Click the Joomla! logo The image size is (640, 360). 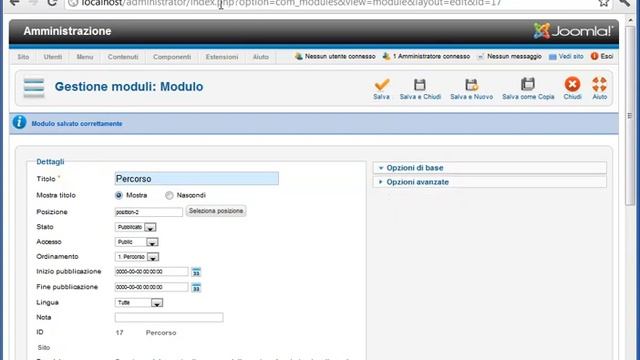pyautogui.click(x=573, y=31)
